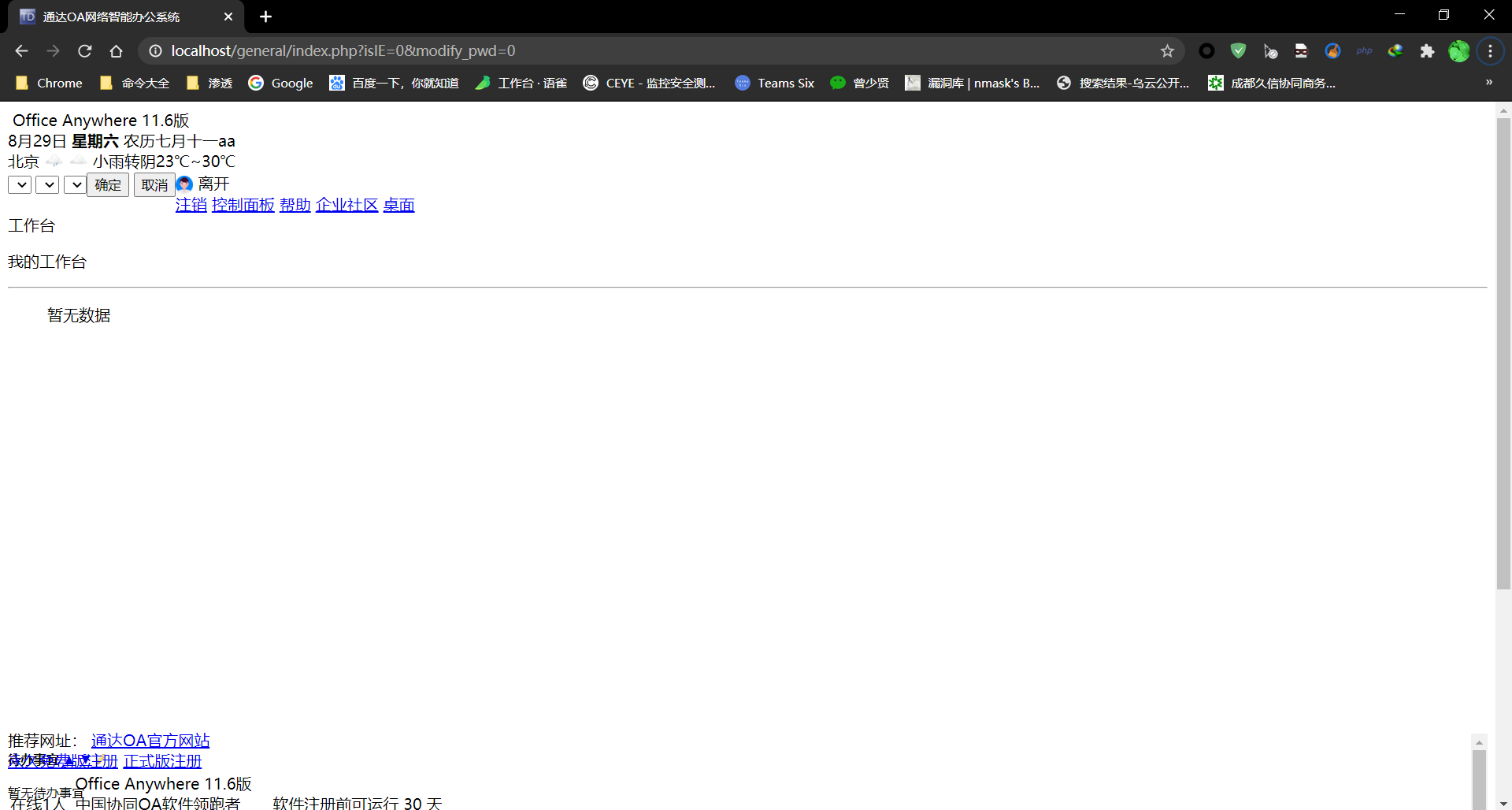
Task: Click the 我的工作台 heading
Action: (x=47, y=262)
